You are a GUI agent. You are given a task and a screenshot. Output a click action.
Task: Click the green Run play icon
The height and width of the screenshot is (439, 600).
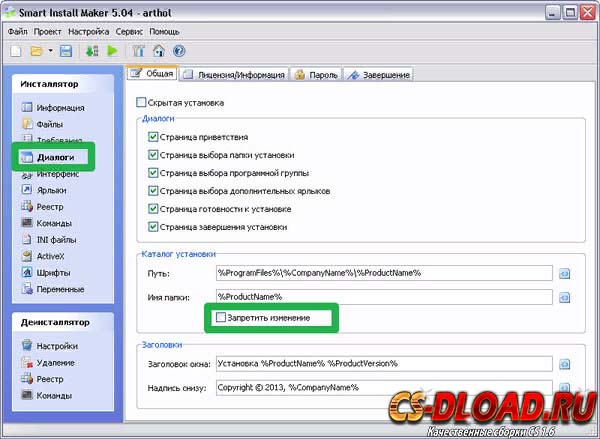[x=112, y=51]
